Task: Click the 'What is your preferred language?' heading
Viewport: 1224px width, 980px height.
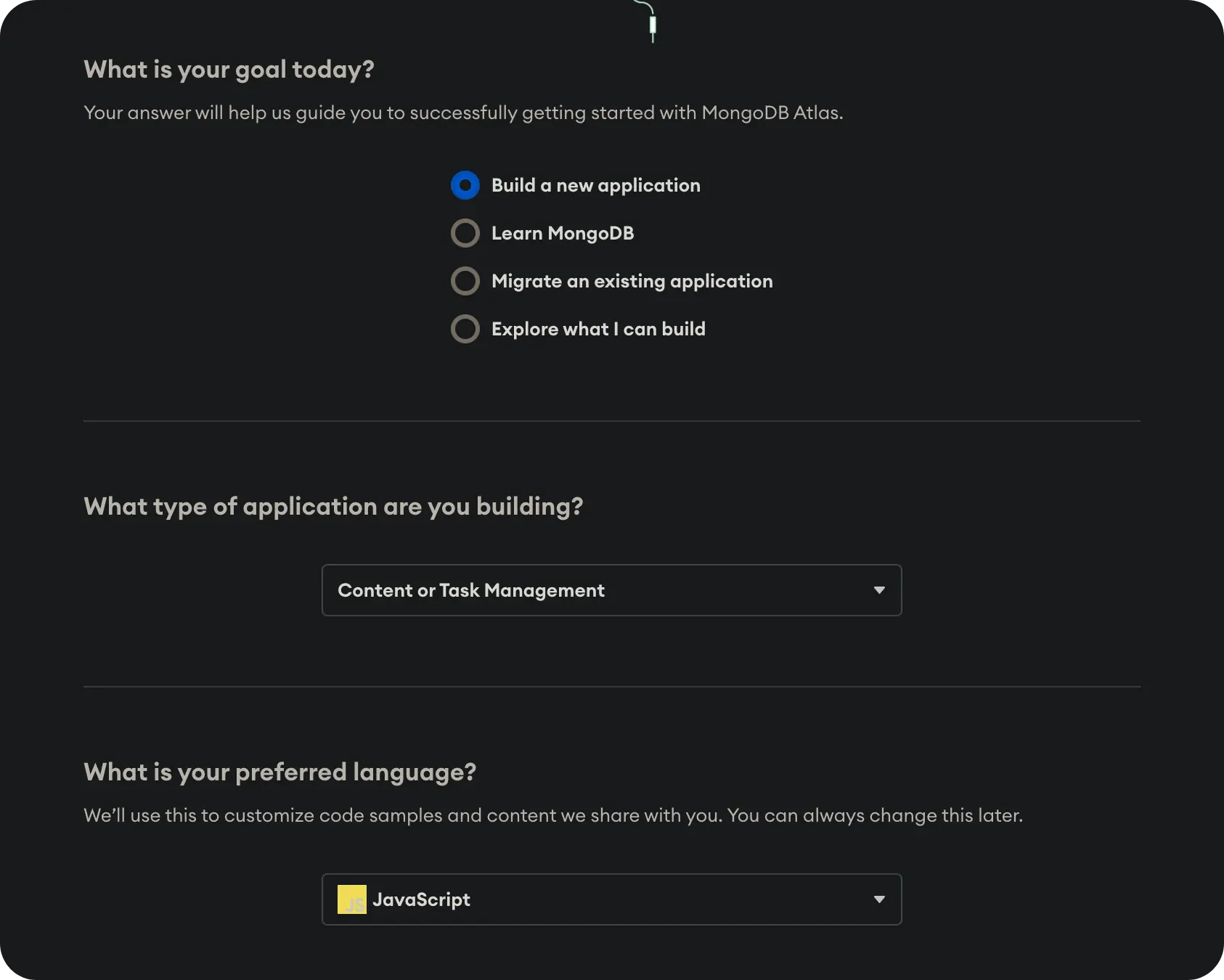Action: click(280, 772)
